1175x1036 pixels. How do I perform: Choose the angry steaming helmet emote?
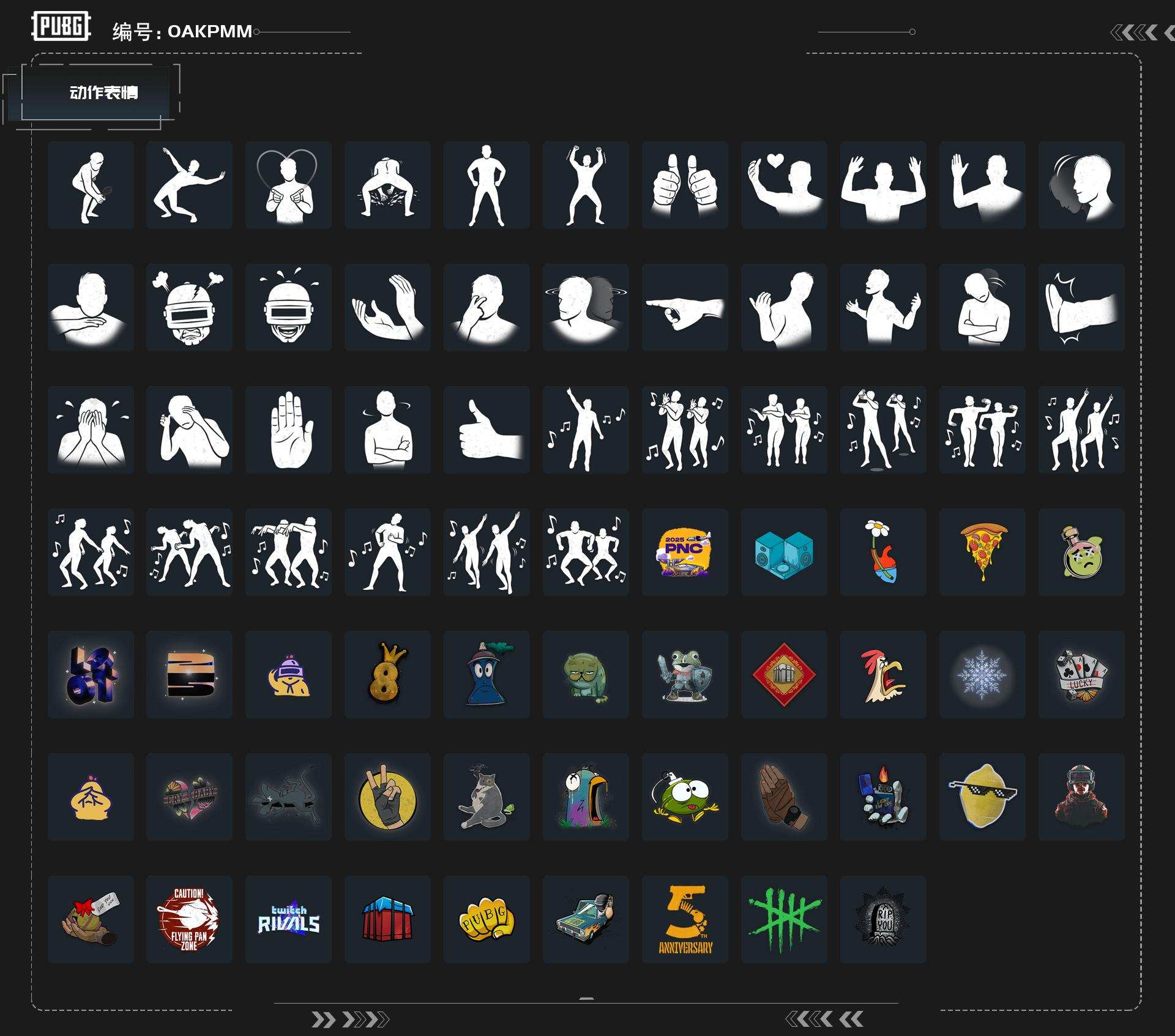(189, 307)
